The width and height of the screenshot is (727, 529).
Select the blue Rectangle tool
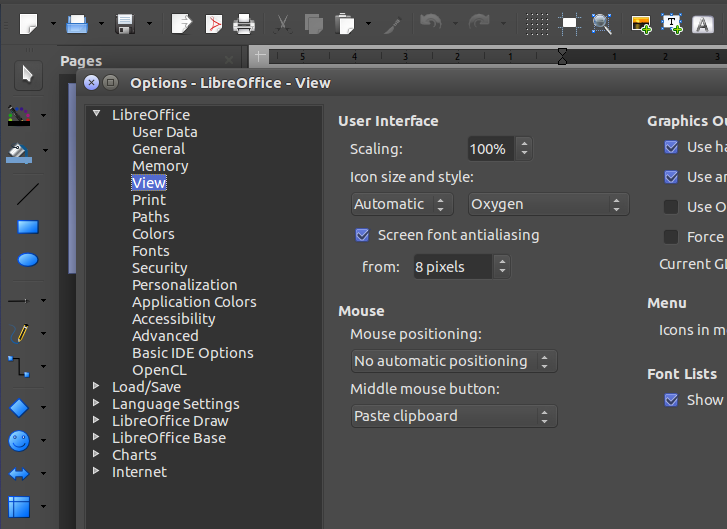[28, 227]
